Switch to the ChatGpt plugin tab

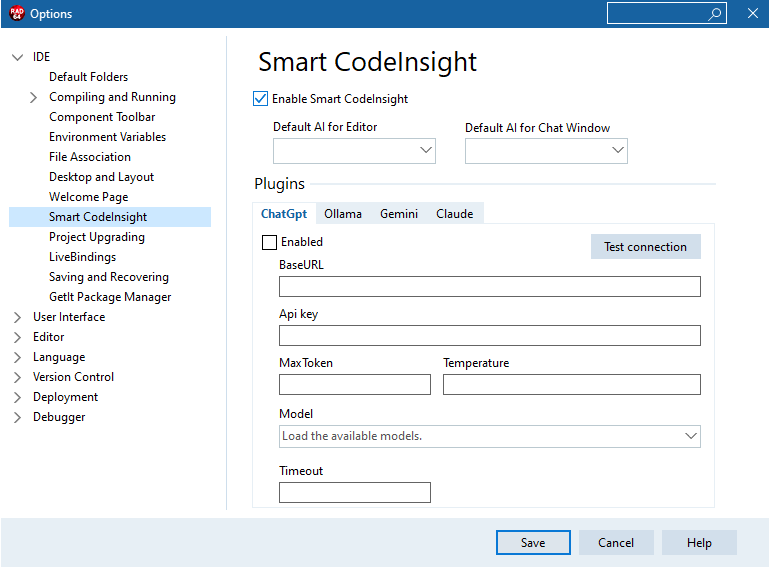[x=284, y=214]
